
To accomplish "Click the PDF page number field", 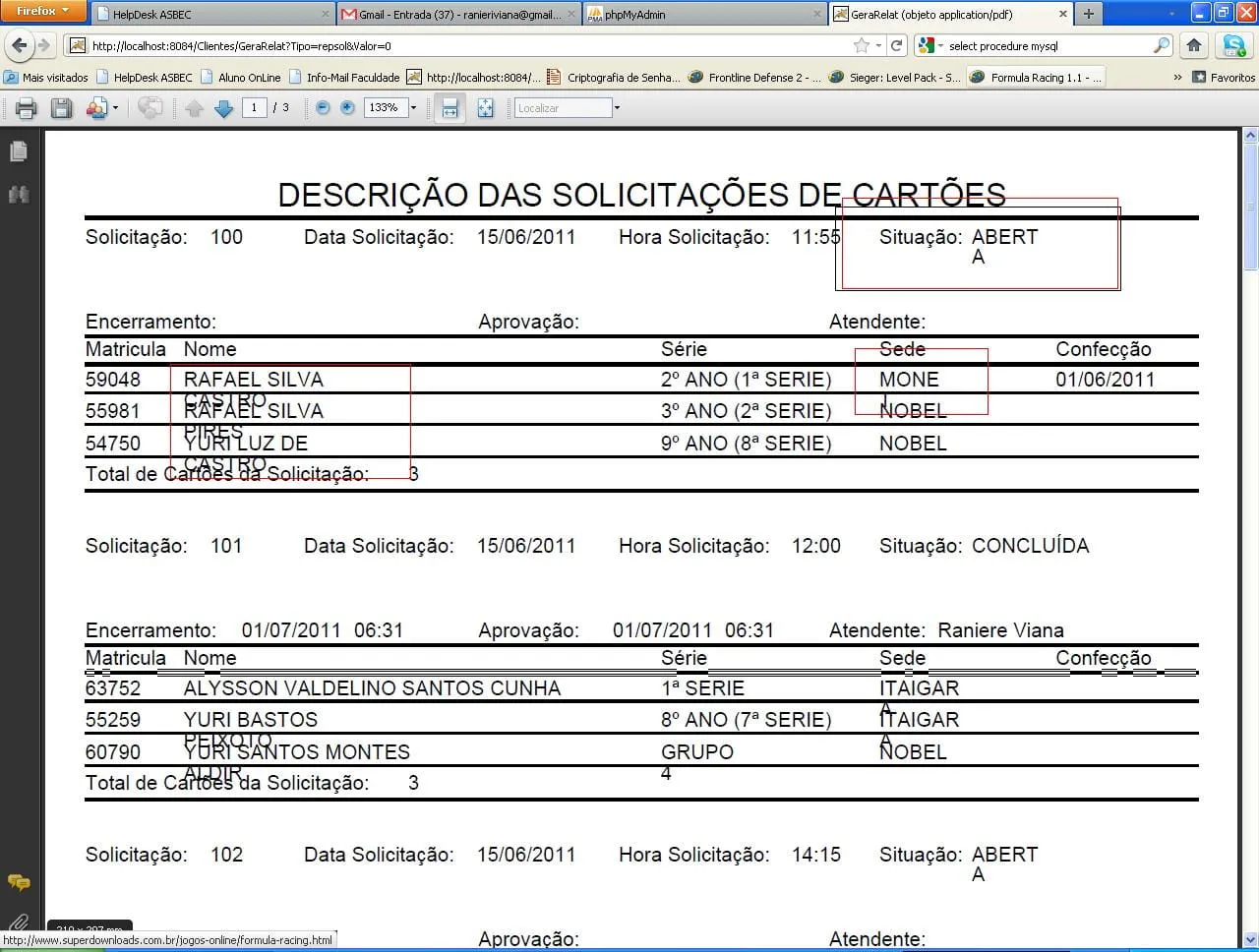I will [254, 108].
